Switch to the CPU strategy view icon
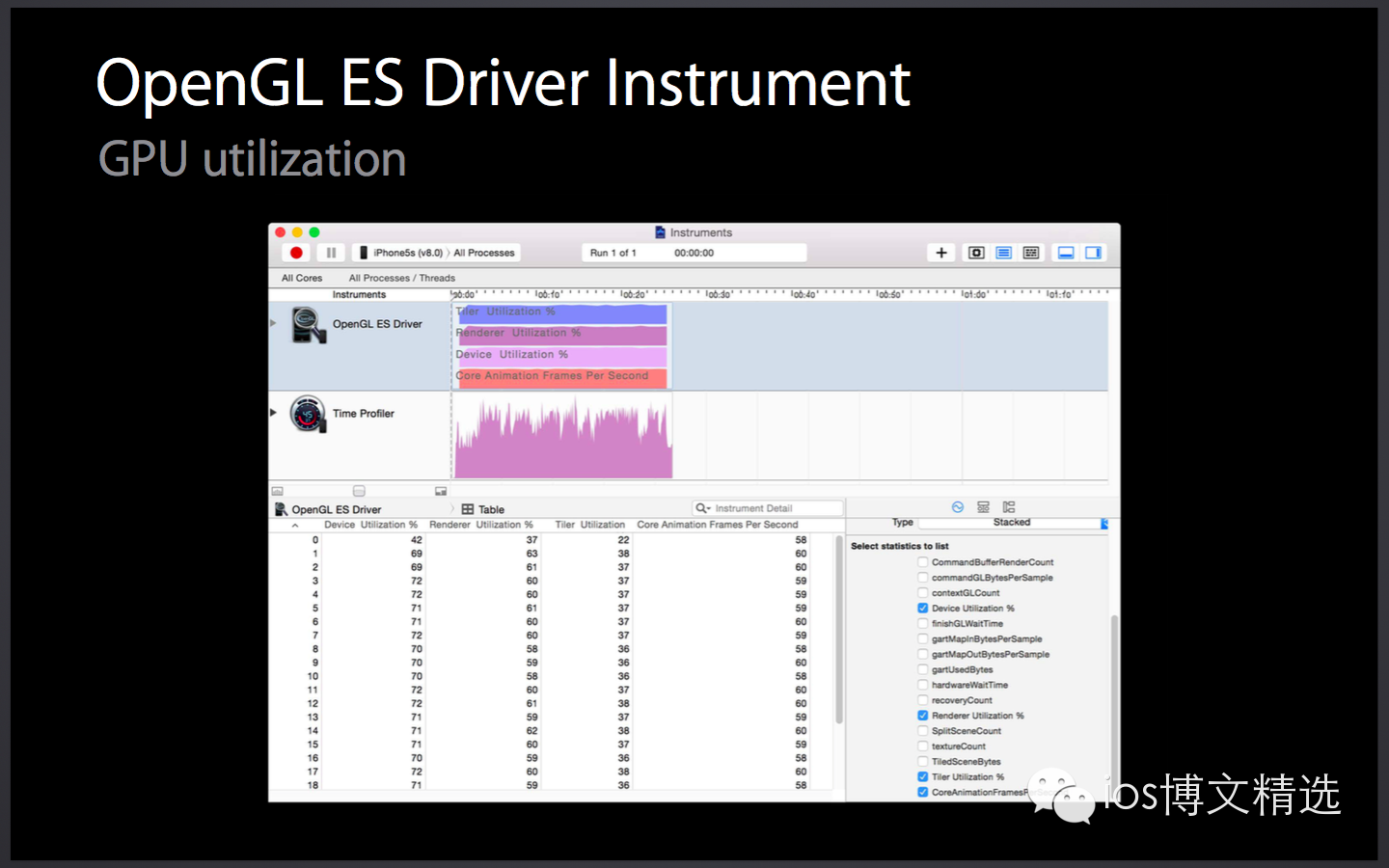 (976, 253)
